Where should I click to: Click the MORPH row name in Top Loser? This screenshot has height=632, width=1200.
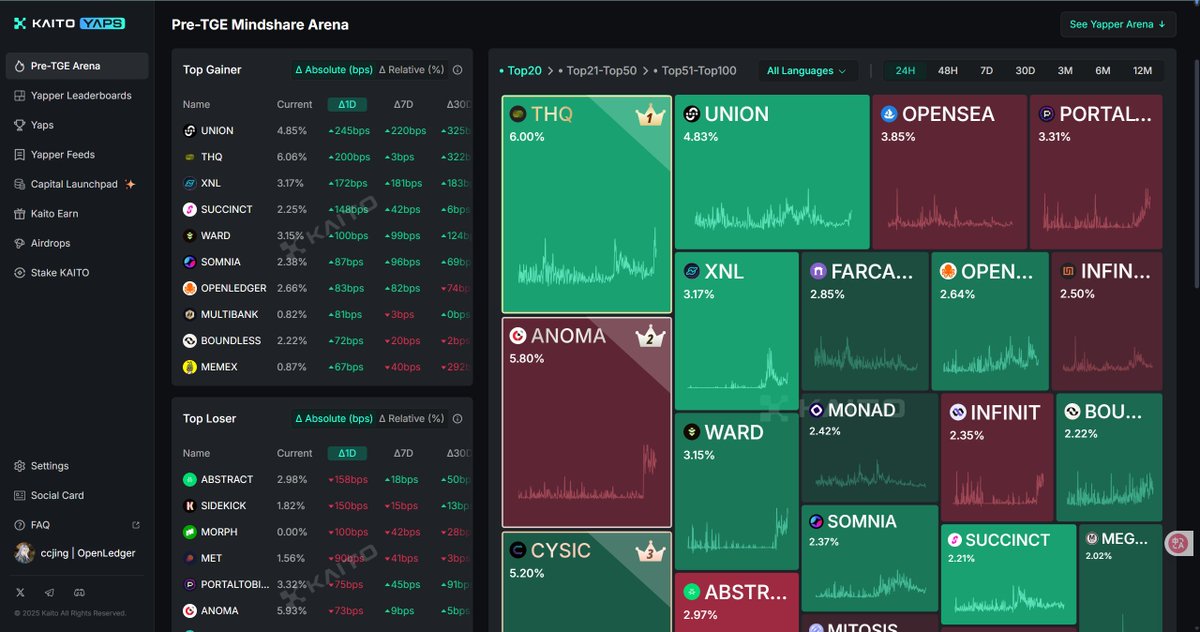pyautogui.click(x=219, y=532)
